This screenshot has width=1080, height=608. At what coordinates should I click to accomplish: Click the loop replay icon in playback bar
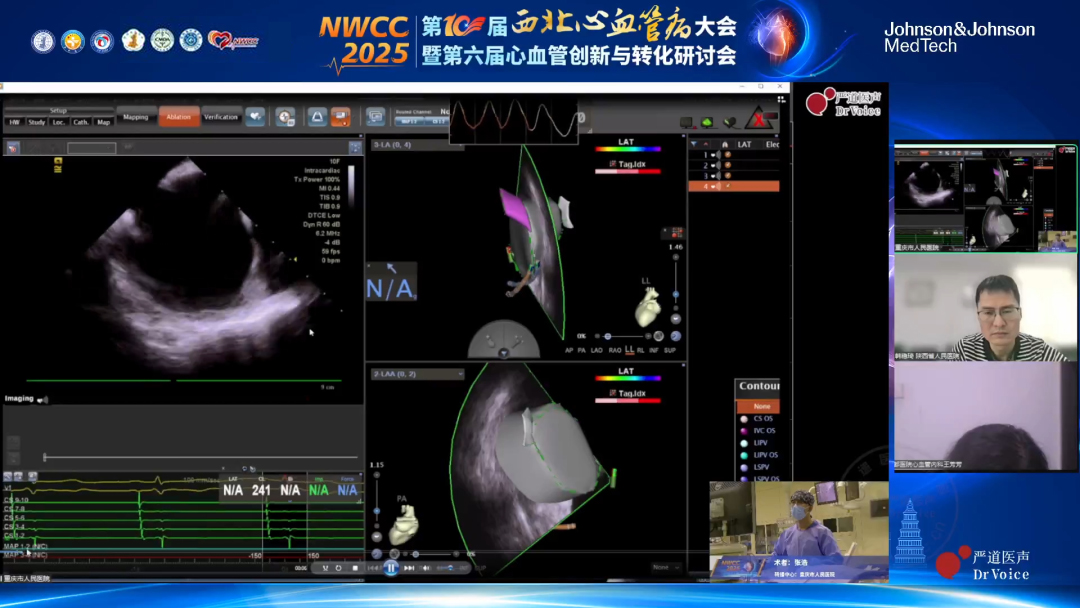click(x=339, y=568)
